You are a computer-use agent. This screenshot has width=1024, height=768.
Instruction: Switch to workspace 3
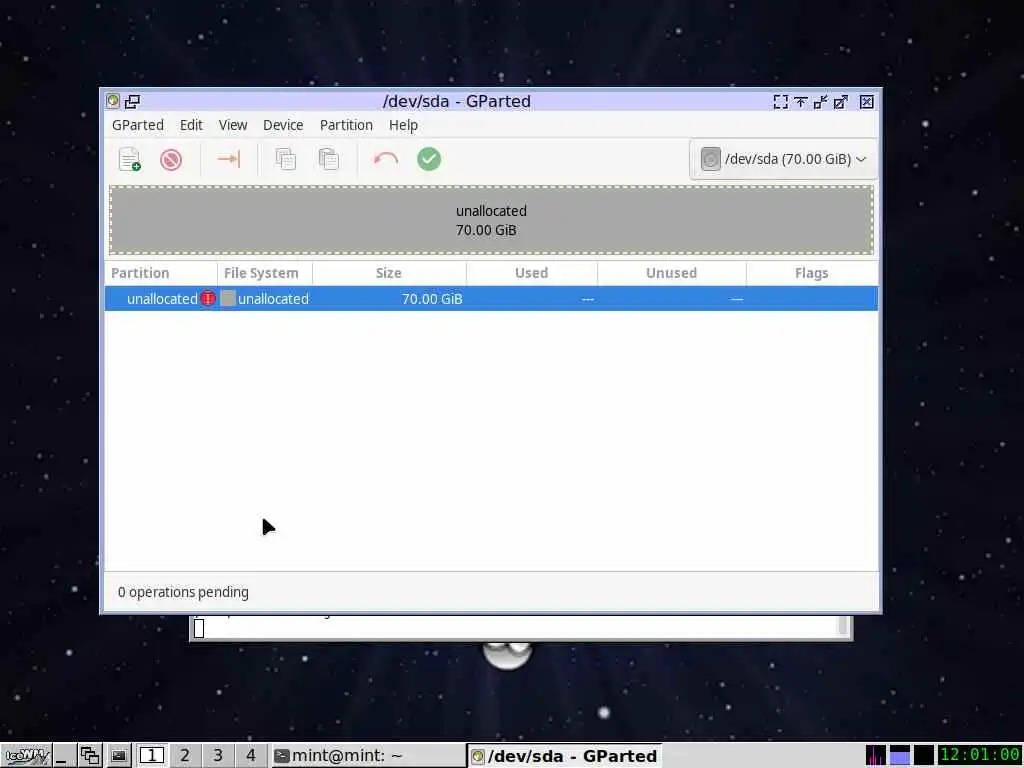[217, 756]
